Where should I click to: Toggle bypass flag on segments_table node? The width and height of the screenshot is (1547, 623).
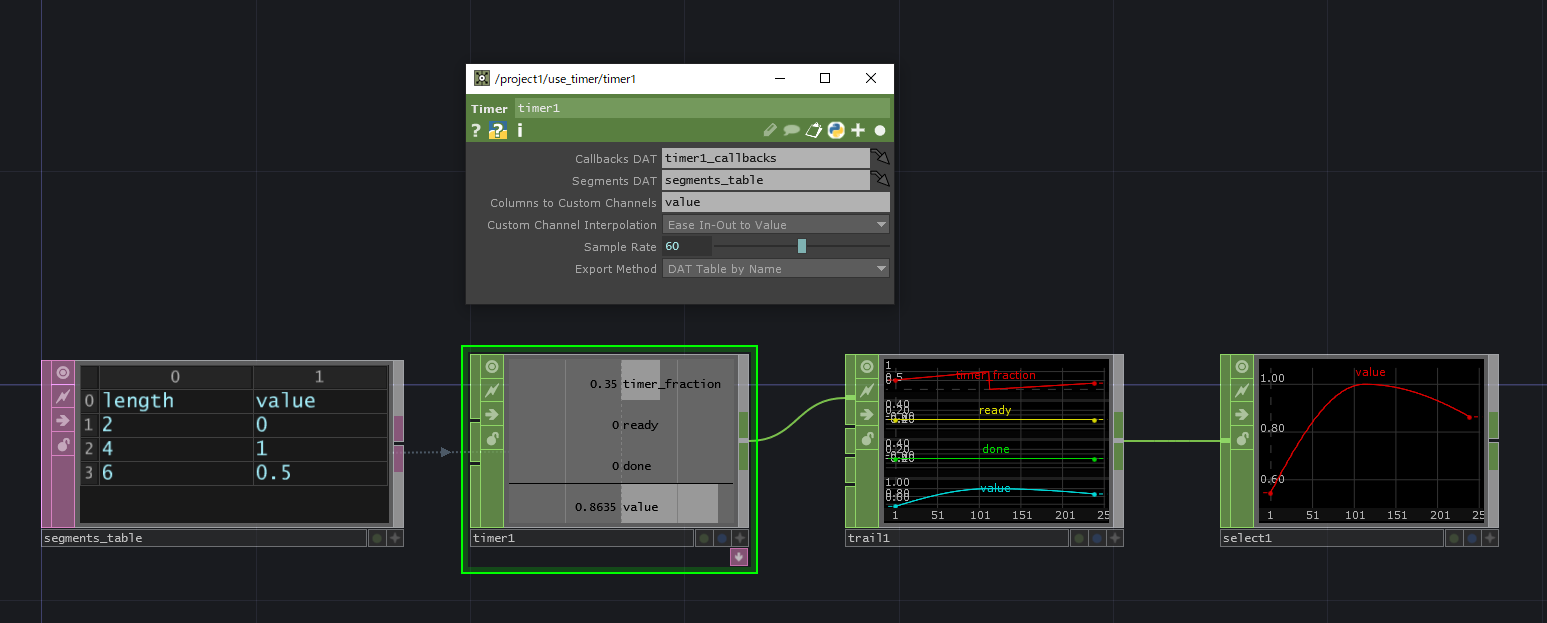63,396
